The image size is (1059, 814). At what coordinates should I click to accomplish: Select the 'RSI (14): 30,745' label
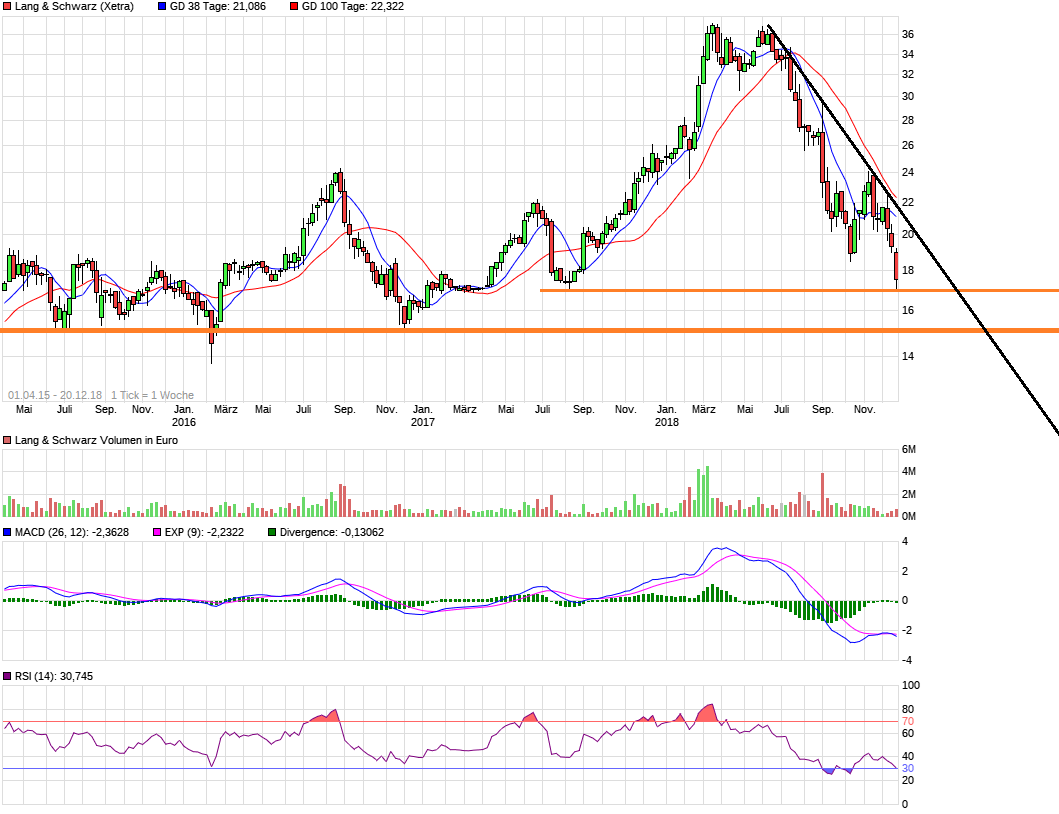[54, 676]
